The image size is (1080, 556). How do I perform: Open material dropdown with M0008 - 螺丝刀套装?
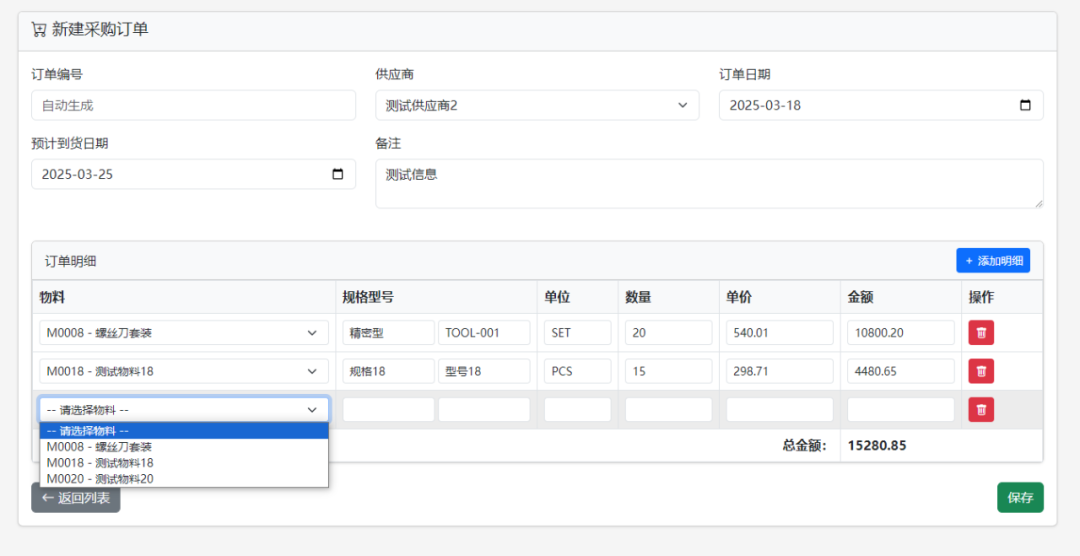pyautogui.click(x=184, y=333)
